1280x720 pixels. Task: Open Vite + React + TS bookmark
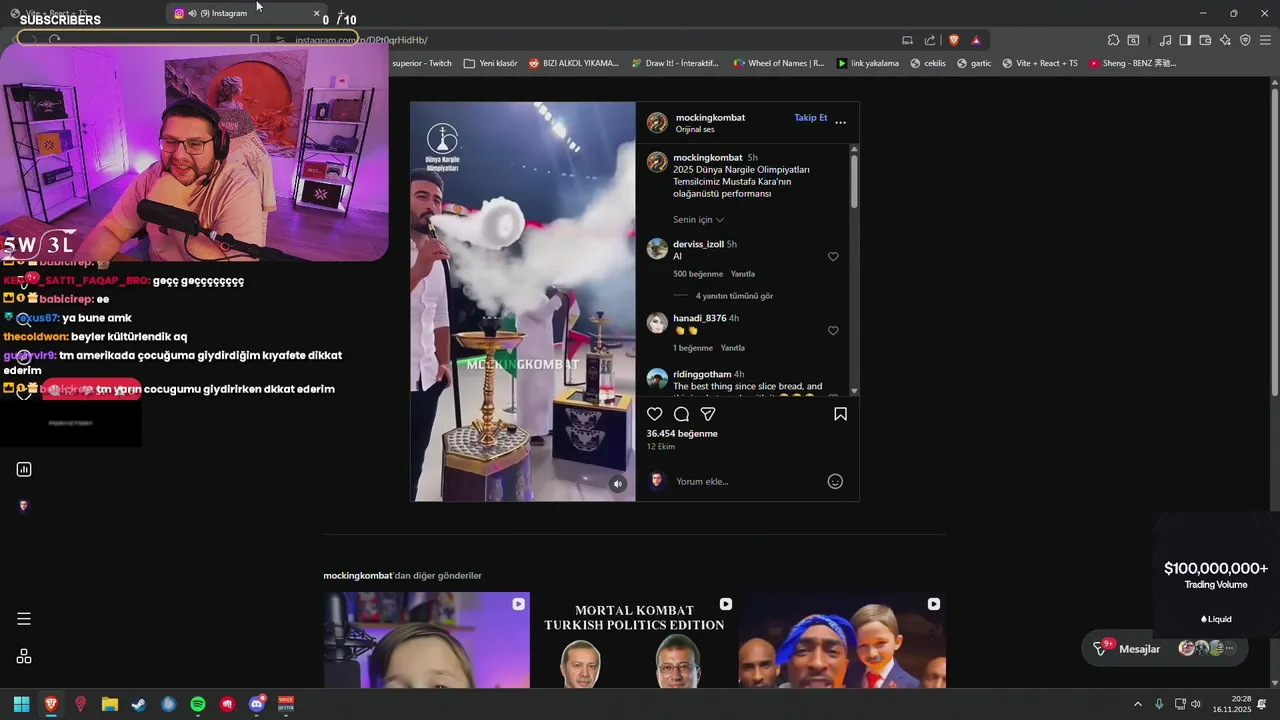1039,63
